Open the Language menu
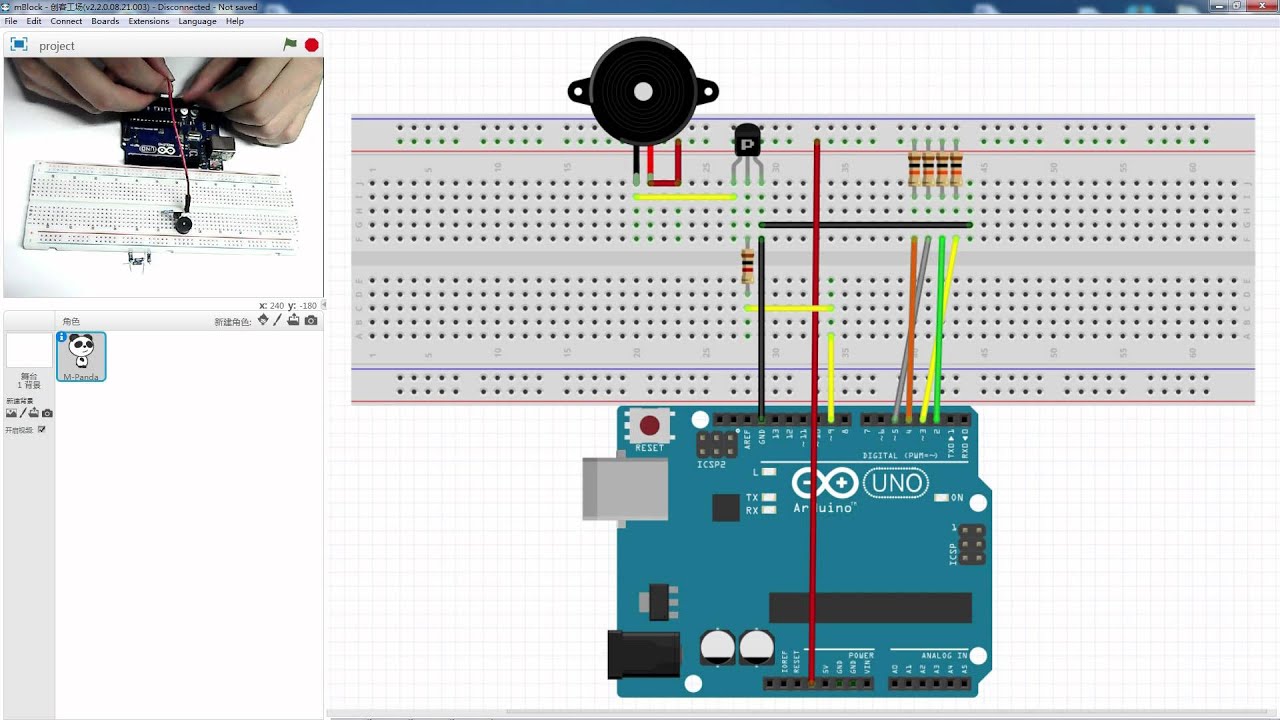Screen dimensions: 1280x720 pyautogui.click(x=197, y=21)
